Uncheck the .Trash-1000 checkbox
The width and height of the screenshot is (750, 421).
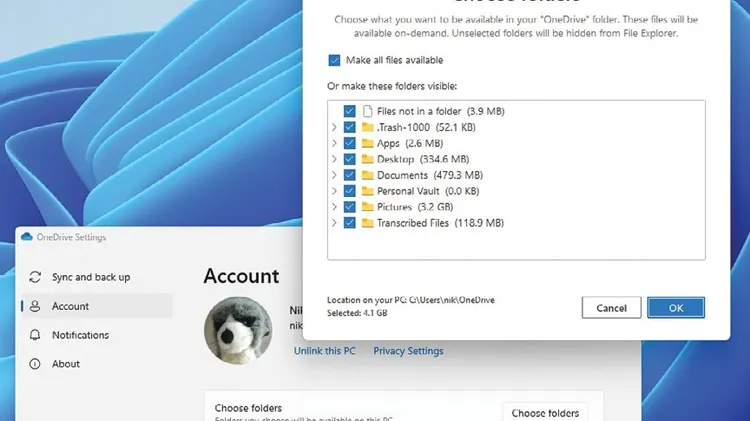tap(350, 127)
